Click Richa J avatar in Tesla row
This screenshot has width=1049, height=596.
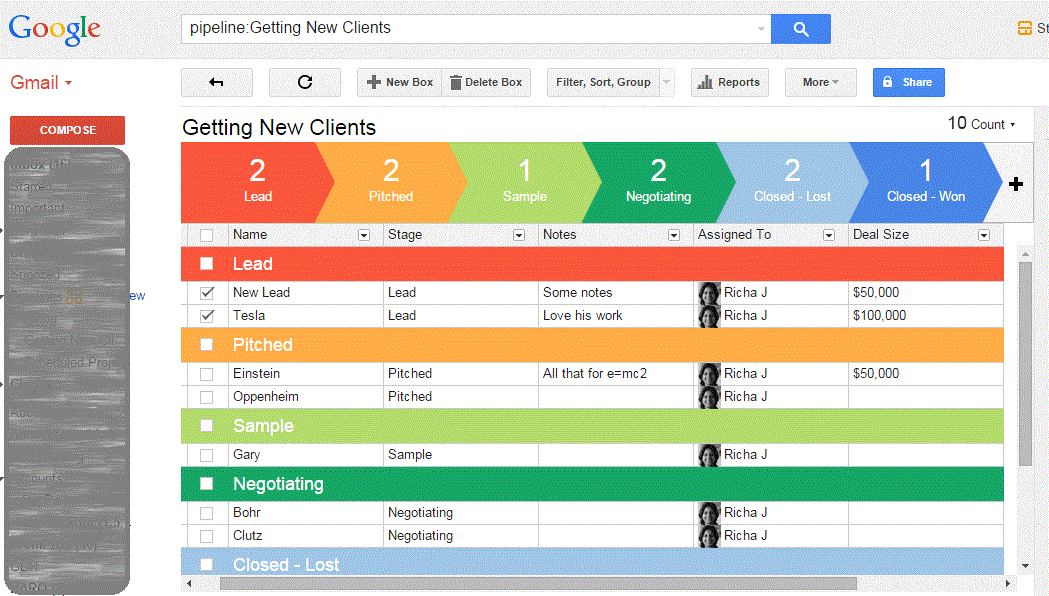709,316
